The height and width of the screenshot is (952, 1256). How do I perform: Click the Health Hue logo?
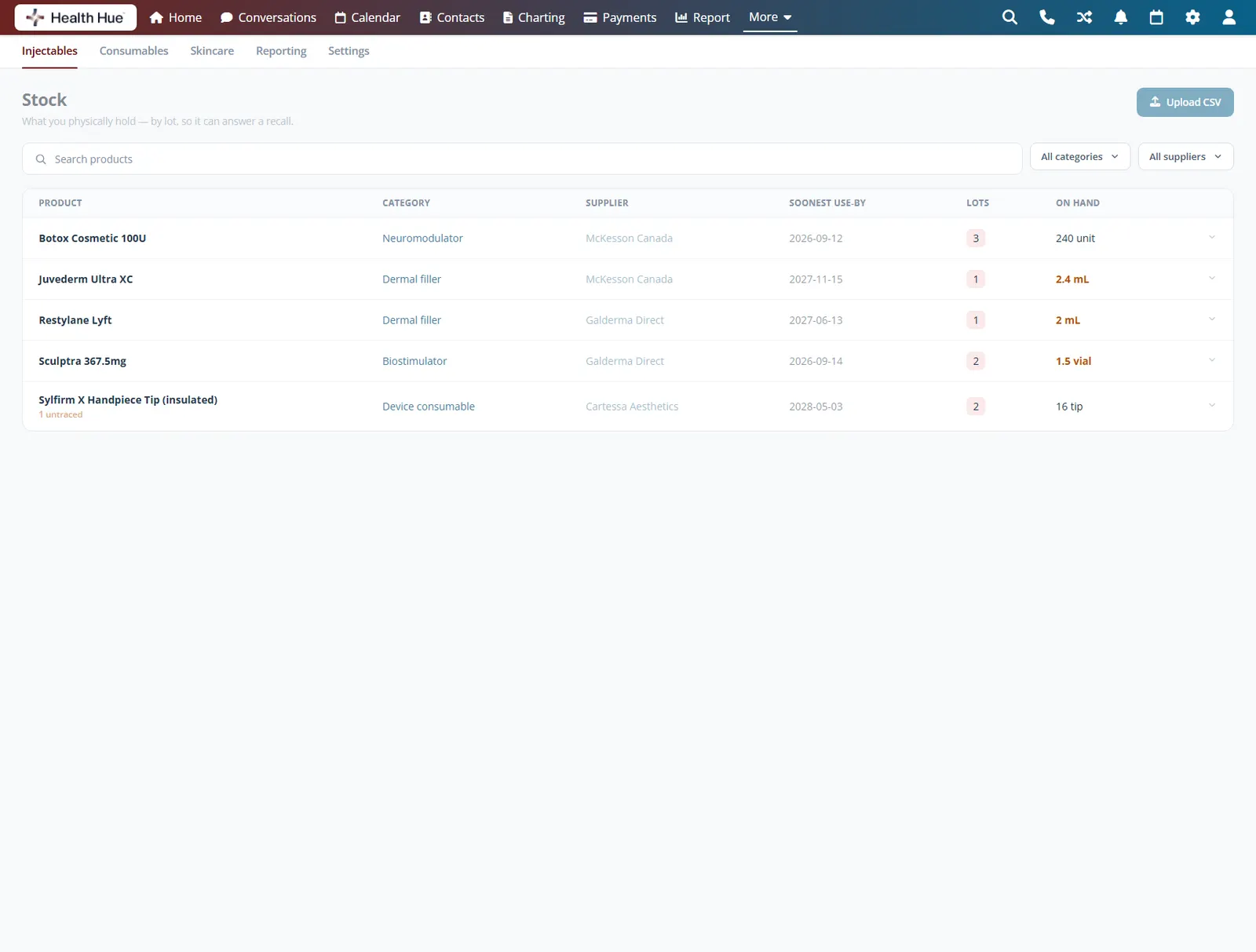(75, 17)
